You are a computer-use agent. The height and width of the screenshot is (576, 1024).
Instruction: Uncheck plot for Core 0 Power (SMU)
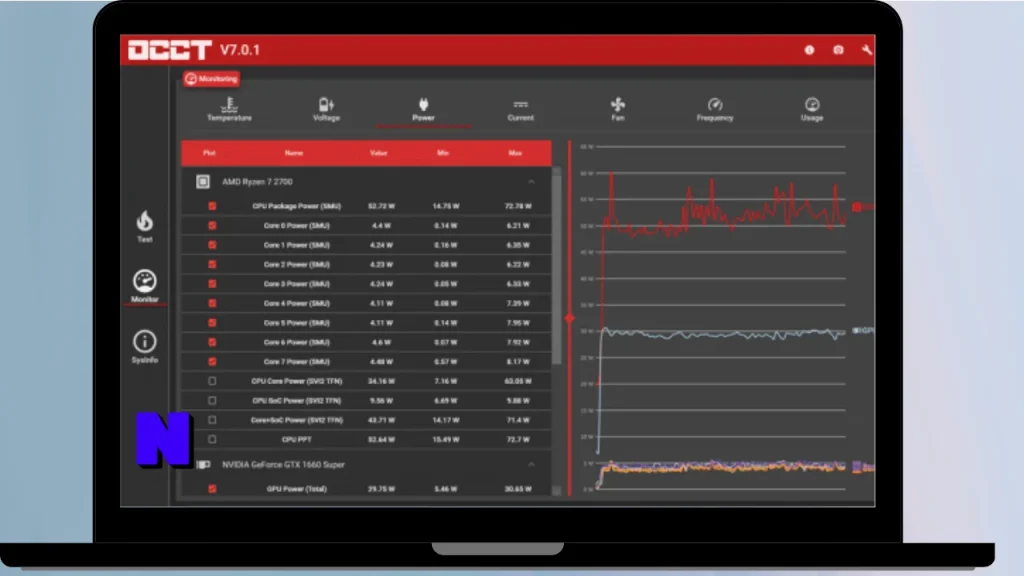[x=212, y=226]
